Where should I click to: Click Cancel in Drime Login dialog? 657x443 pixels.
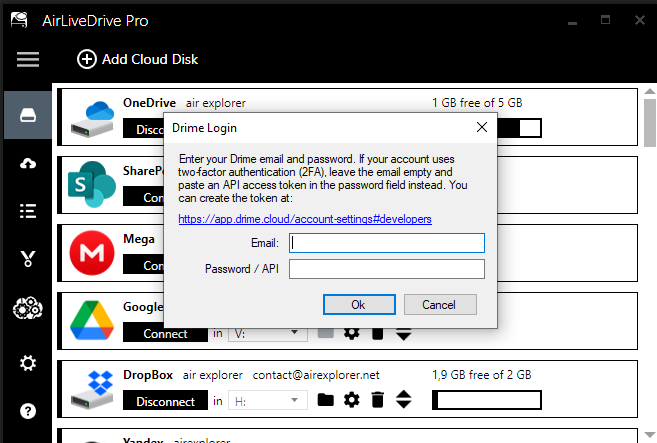440,304
